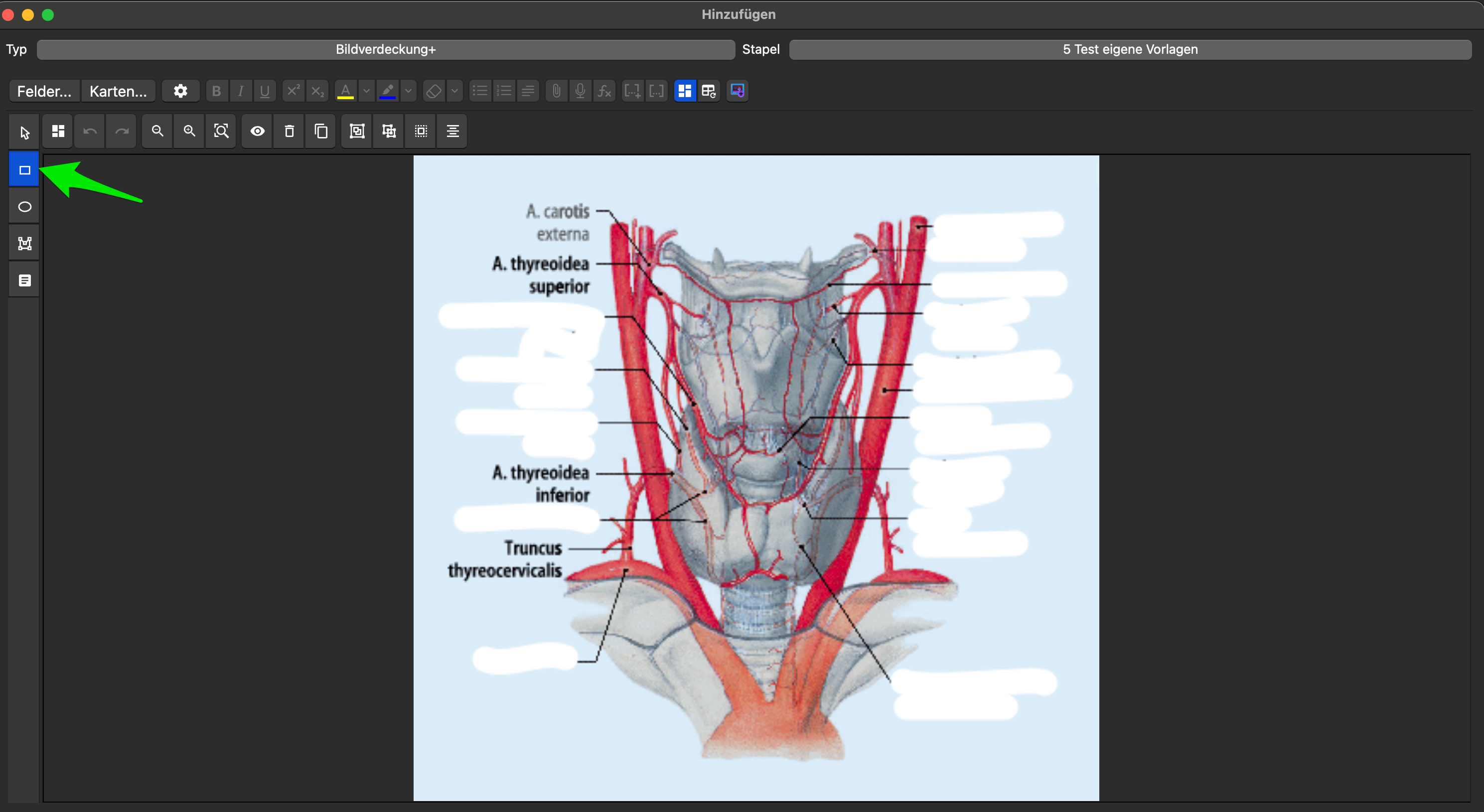Toggle bold text formatting
This screenshot has height=812, width=1484.
[x=217, y=91]
